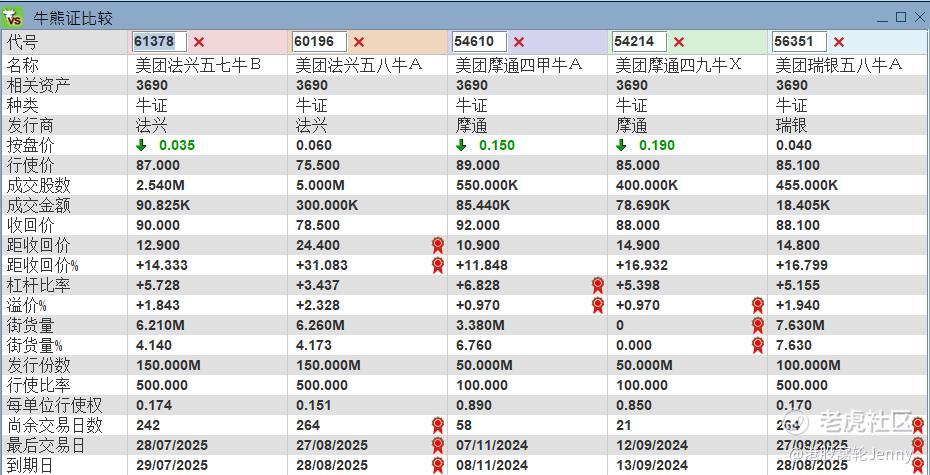Select the 发行商 row label

coord(30,126)
